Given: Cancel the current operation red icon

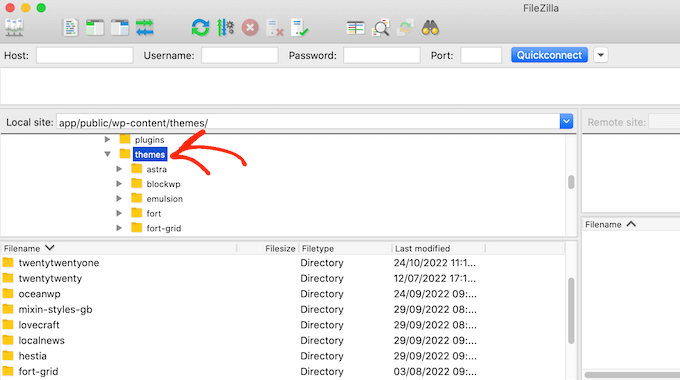Looking at the screenshot, I should coord(250,28).
